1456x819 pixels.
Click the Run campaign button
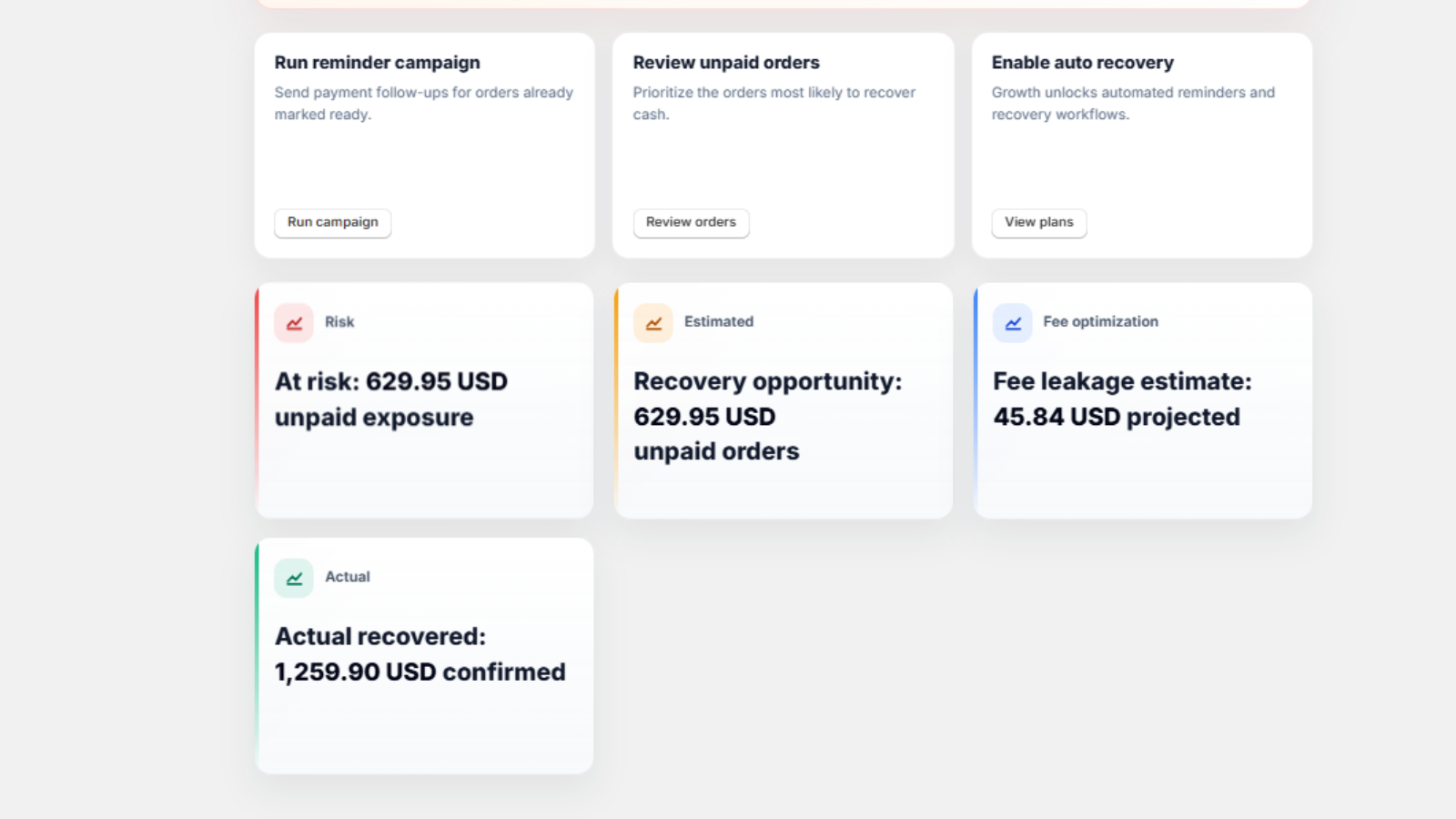(333, 223)
